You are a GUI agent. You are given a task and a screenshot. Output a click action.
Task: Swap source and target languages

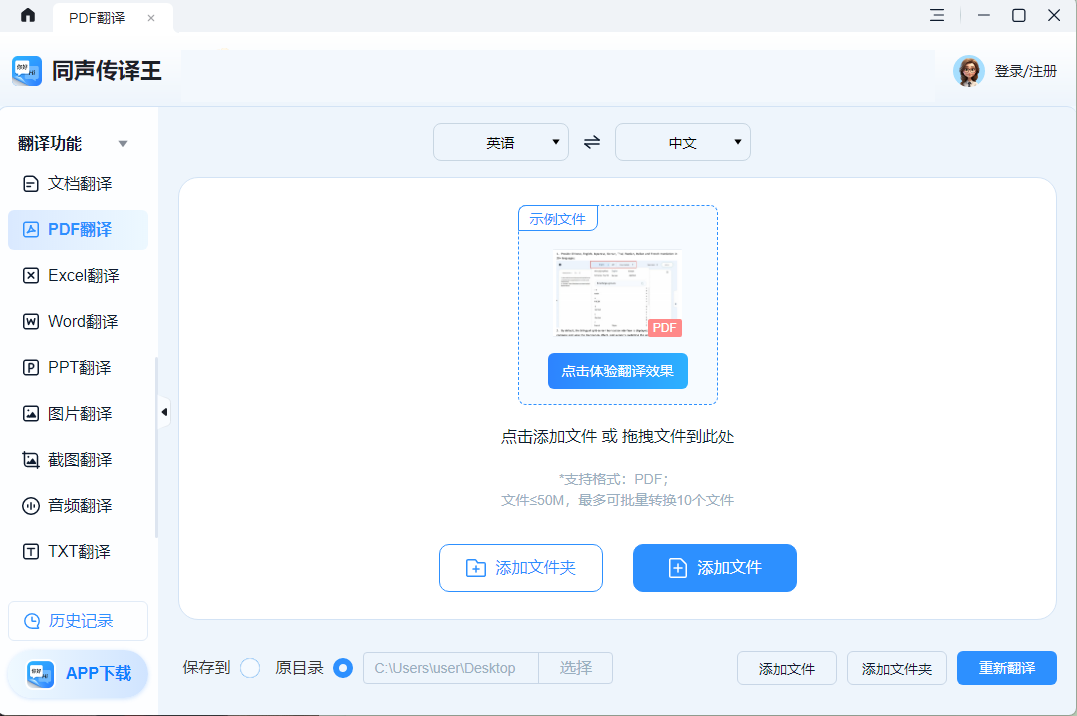click(592, 142)
